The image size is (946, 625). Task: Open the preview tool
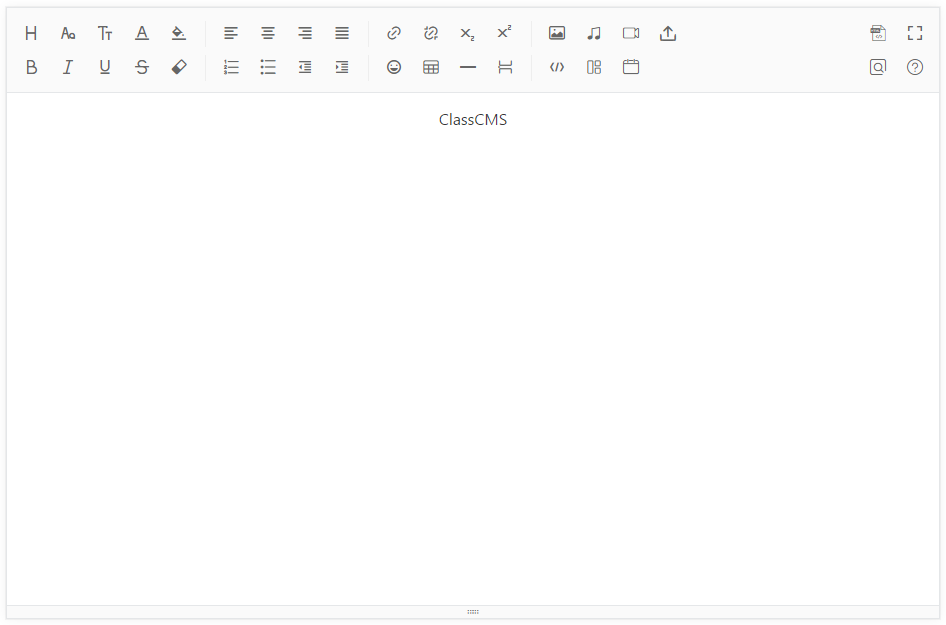pyautogui.click(x=878, y=67)
